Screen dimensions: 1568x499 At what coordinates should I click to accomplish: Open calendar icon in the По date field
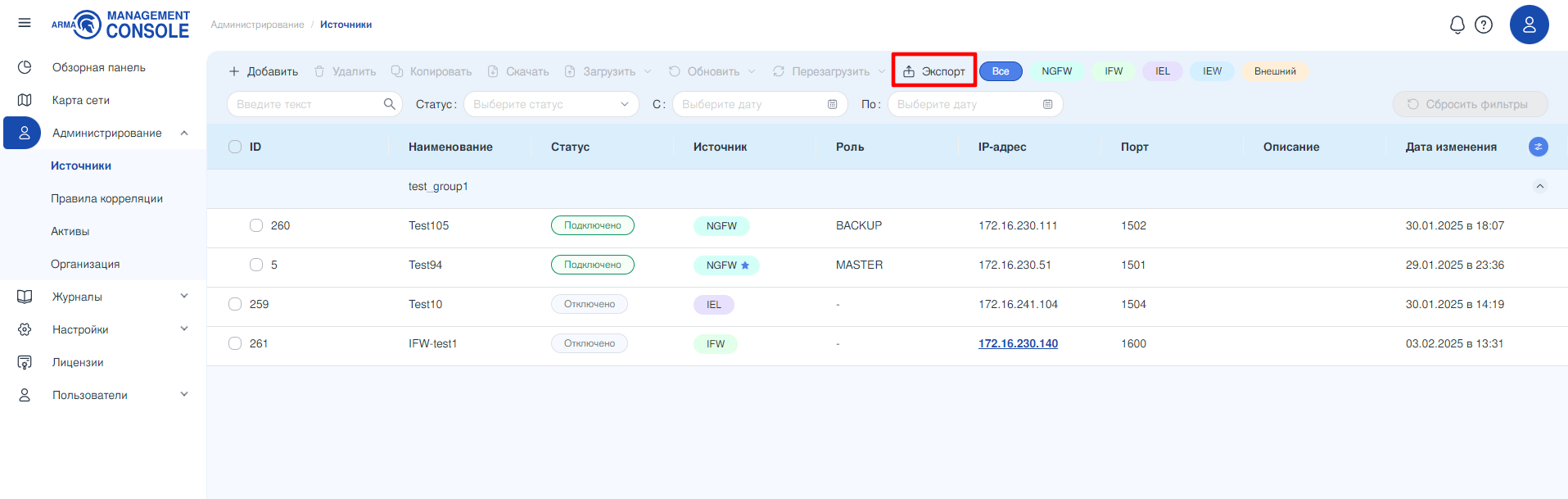click(x=1047, y=104)
